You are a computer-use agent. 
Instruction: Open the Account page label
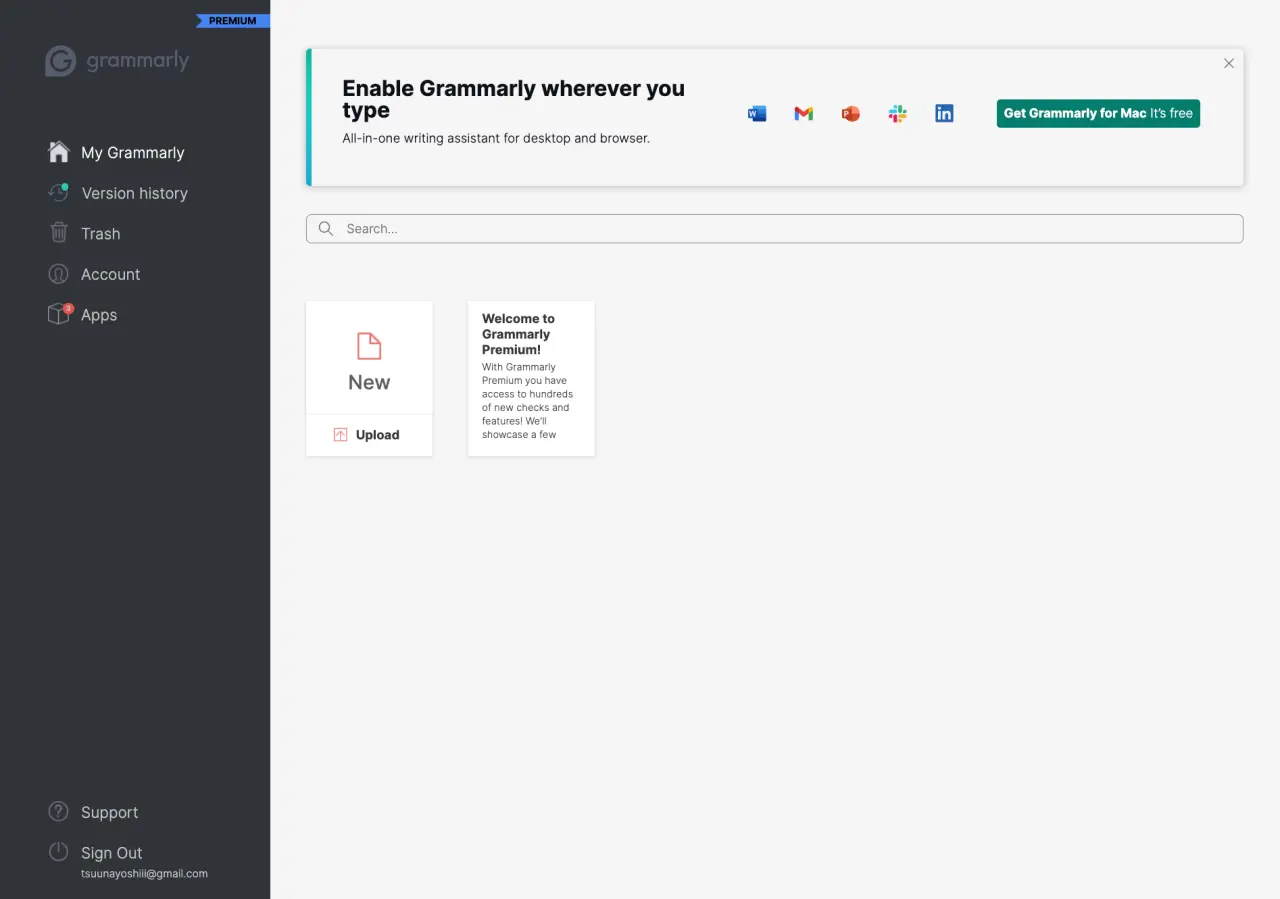pyautogui.click(x=110, y=274)
